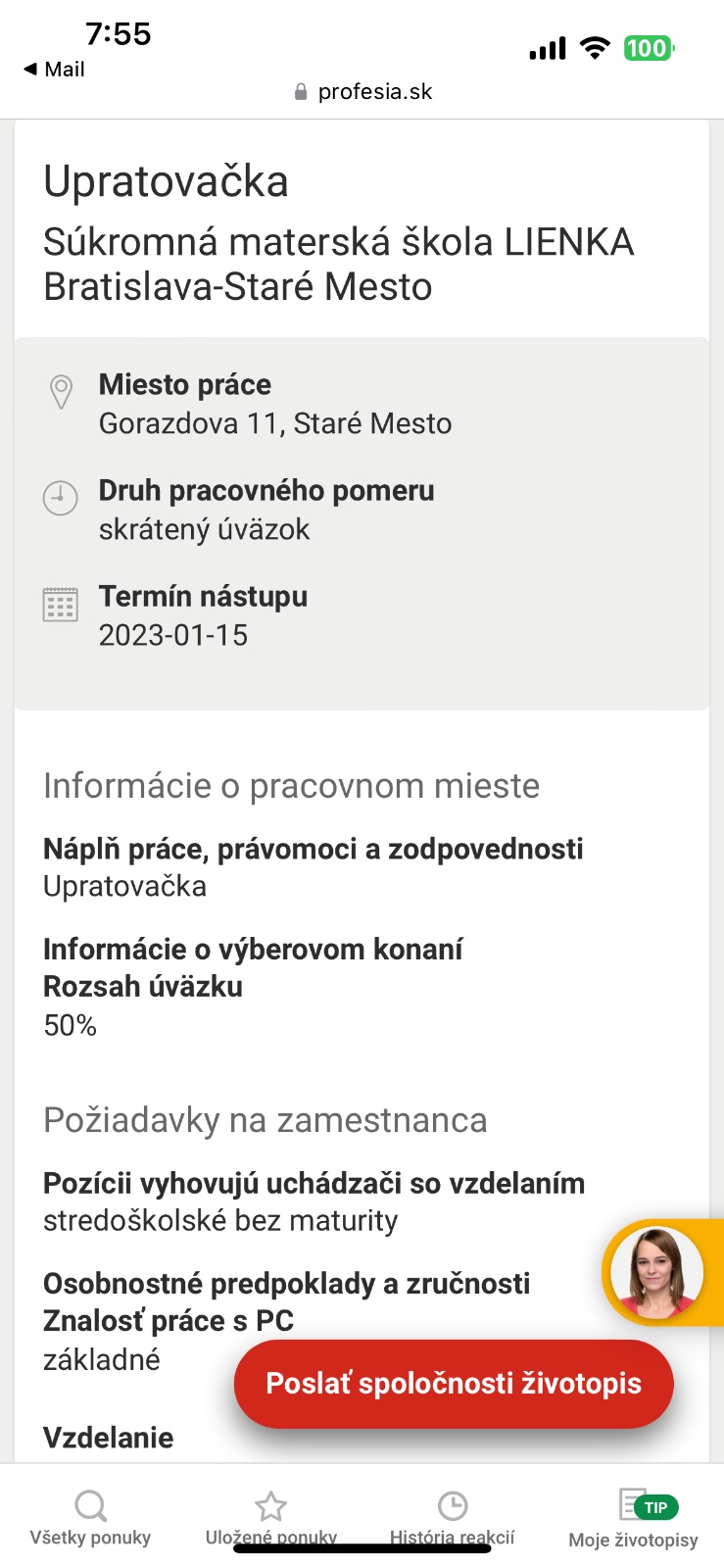Tap the battery indicator showing 100
The width and height of the screenshot is (724, 1568).
(x=649, y=48)
